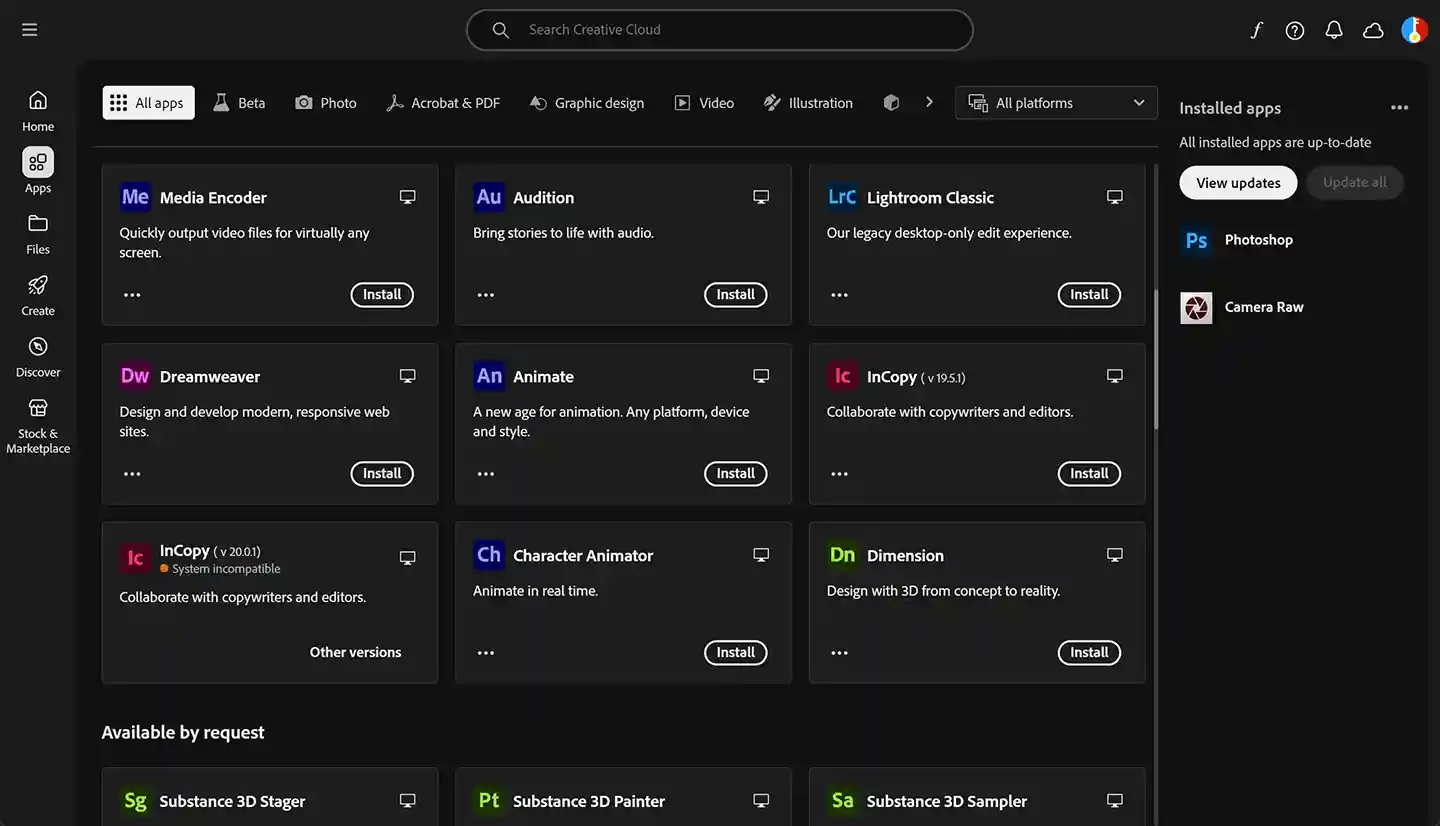Open Media Encoder more options ellipsis
Screen dimensions: 1440x826
coord(132,295)
